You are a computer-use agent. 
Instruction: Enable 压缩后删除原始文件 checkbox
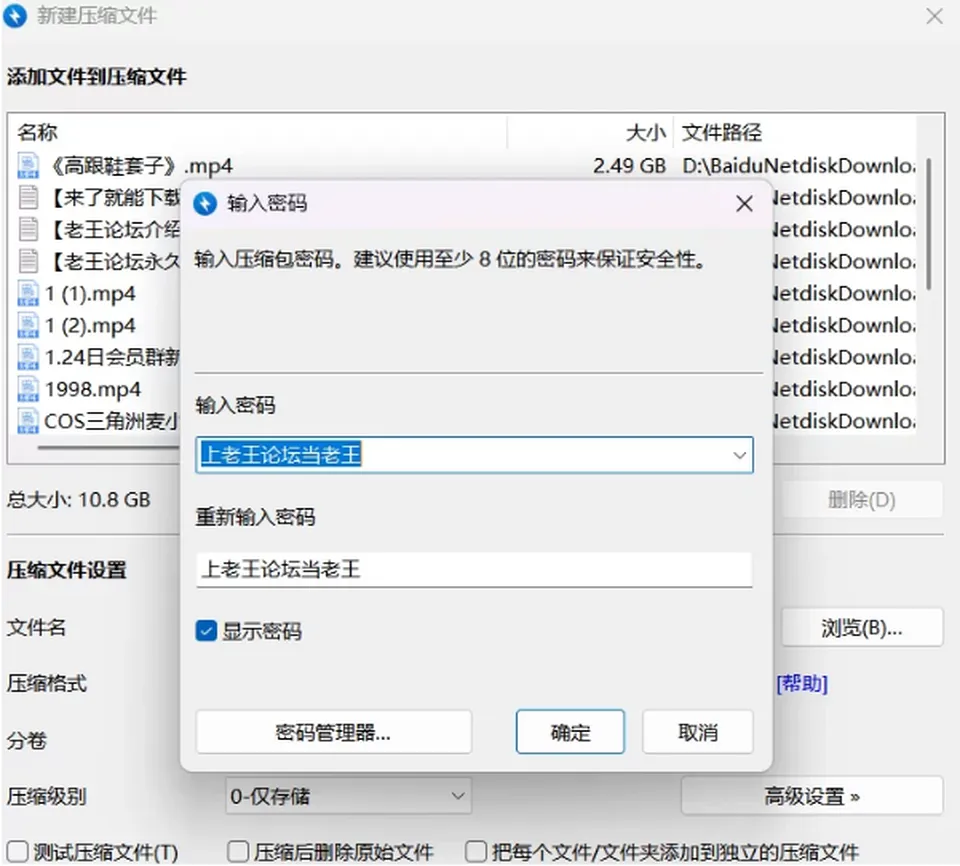pyautogui.click(x=238, y=851)
